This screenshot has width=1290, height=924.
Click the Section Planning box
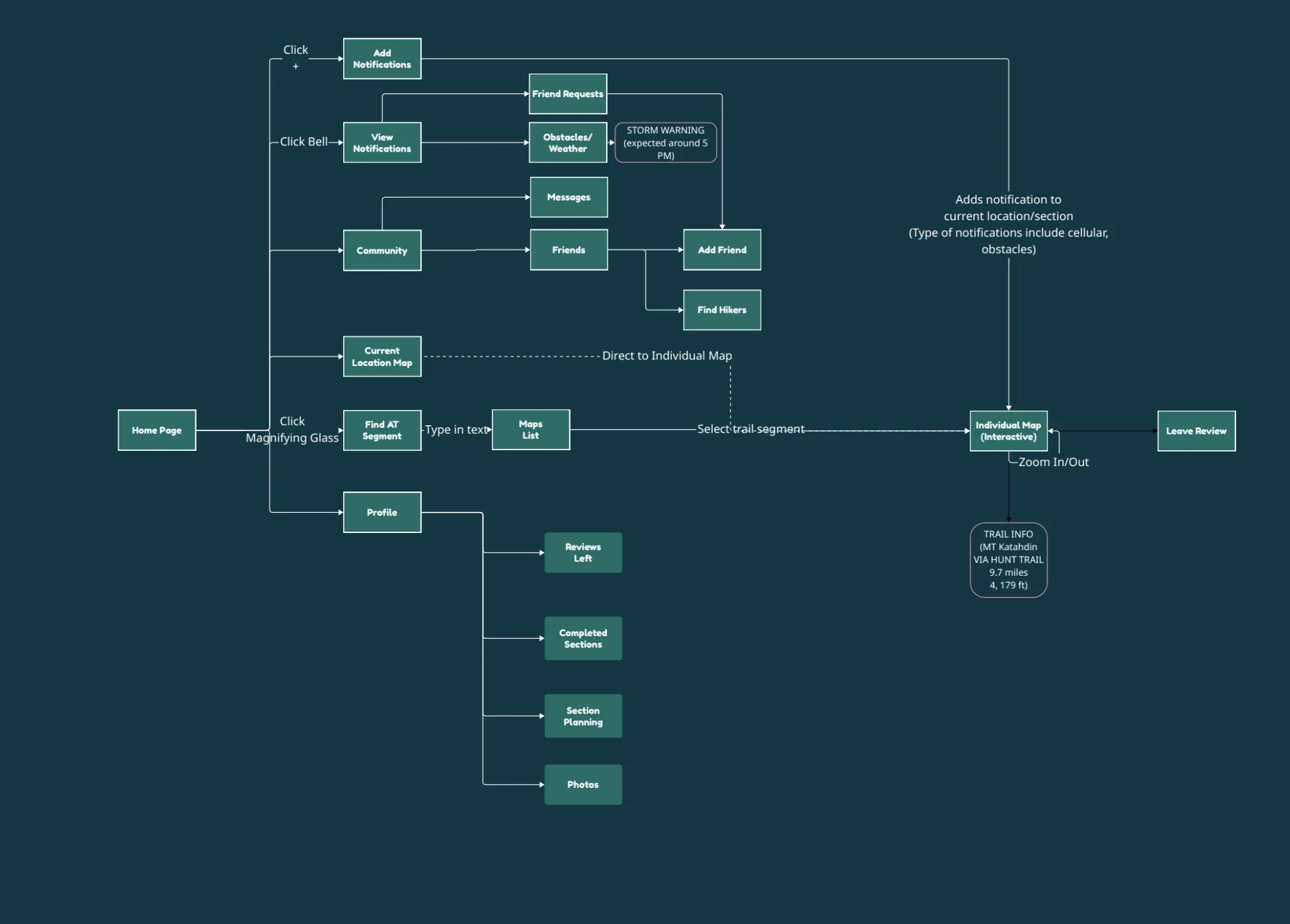(583, 716)
